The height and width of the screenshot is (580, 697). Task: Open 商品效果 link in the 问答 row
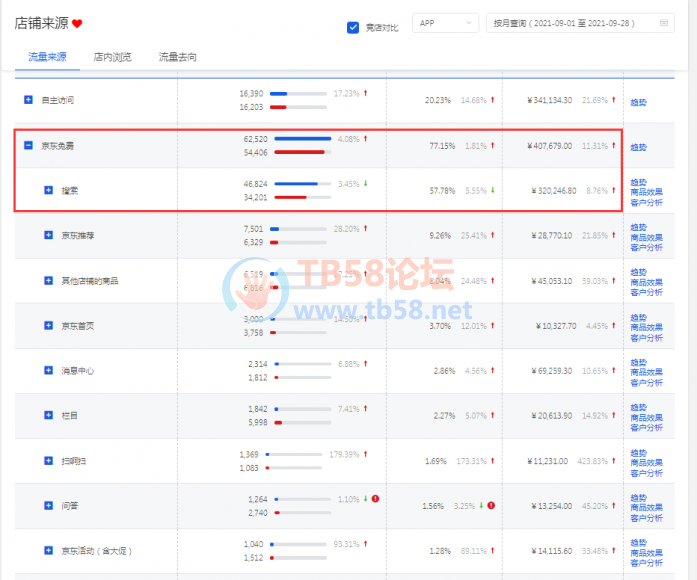(x=646, y=507)
